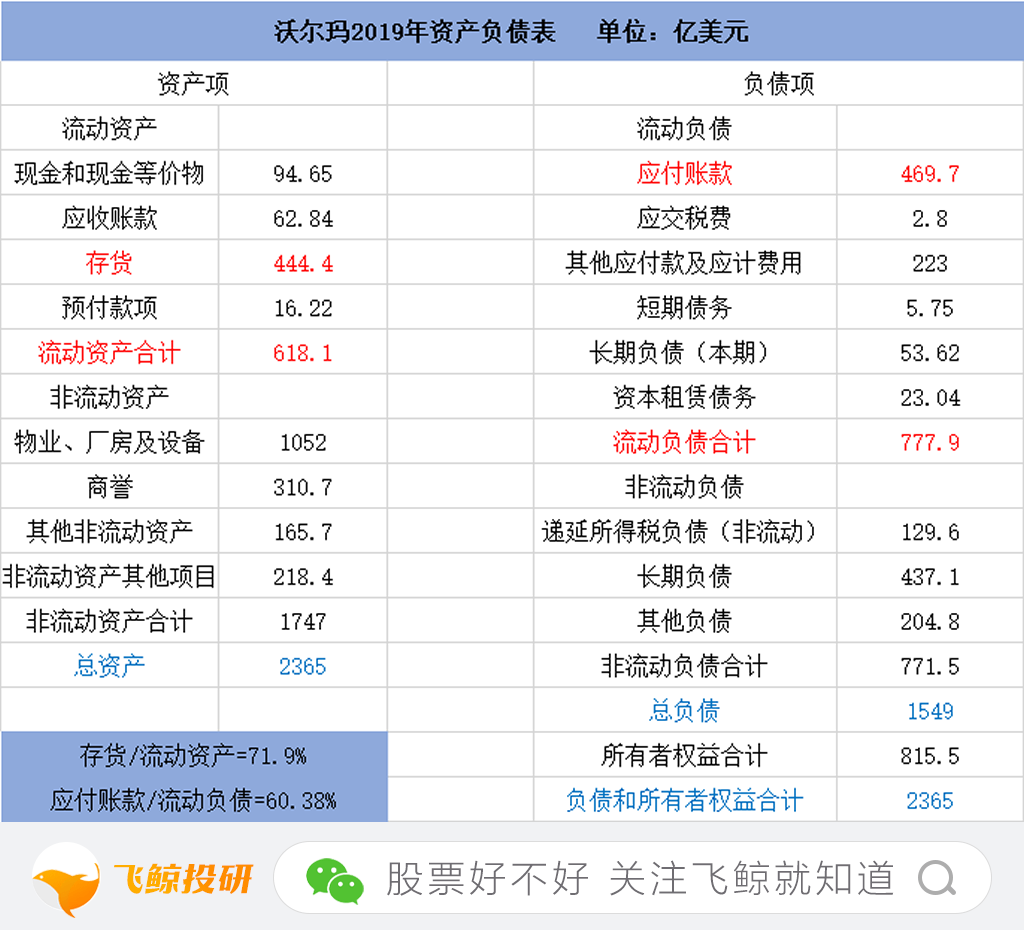The width and height of the screenshot is (1024, 930).
Task: Click the red value 469.7
Action: point(930,174)
